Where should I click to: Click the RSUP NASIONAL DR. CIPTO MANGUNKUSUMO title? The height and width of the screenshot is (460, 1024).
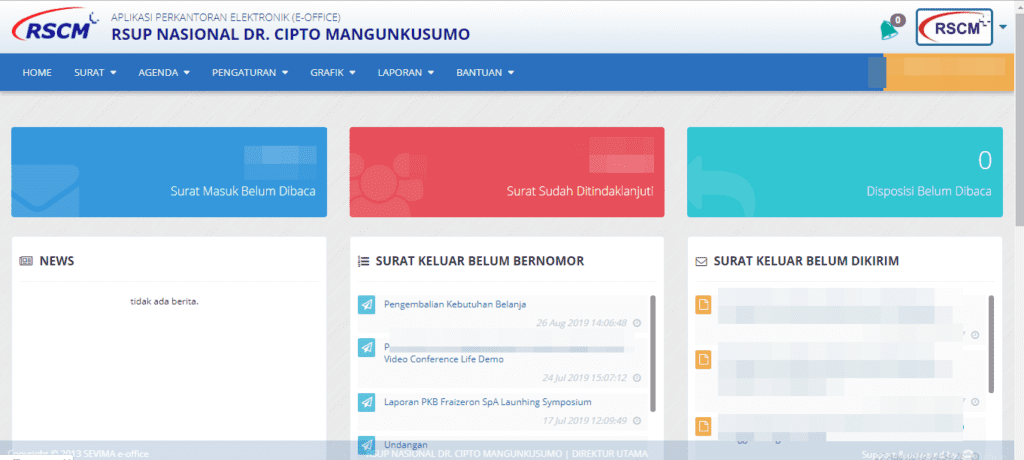click(x=291, y=35)
